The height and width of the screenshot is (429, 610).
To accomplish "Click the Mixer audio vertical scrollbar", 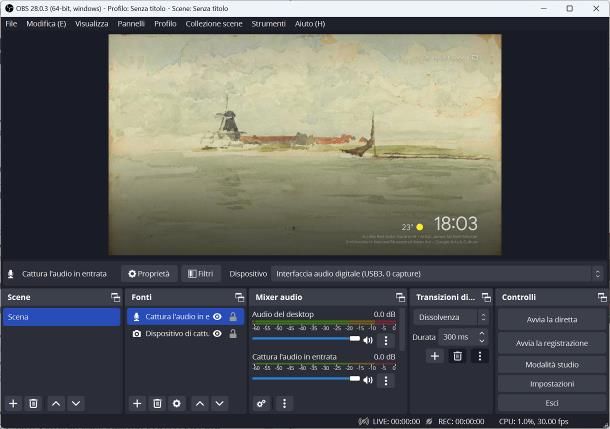I will click(403, 331).
